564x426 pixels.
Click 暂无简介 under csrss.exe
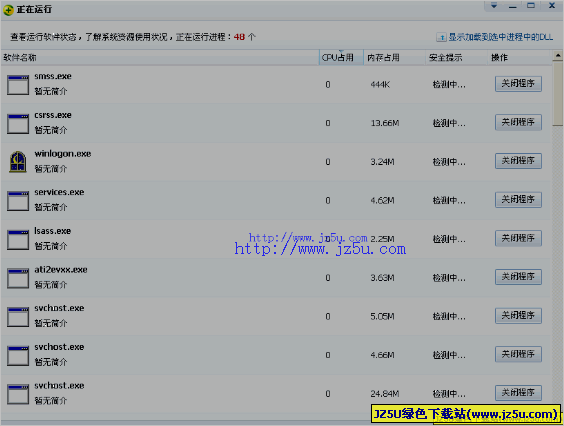pos(51,130)
